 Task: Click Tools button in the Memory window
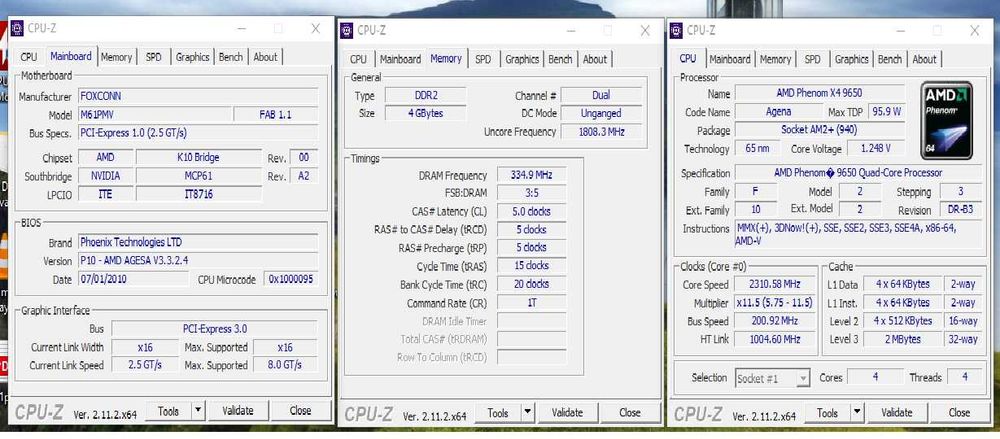497,413
